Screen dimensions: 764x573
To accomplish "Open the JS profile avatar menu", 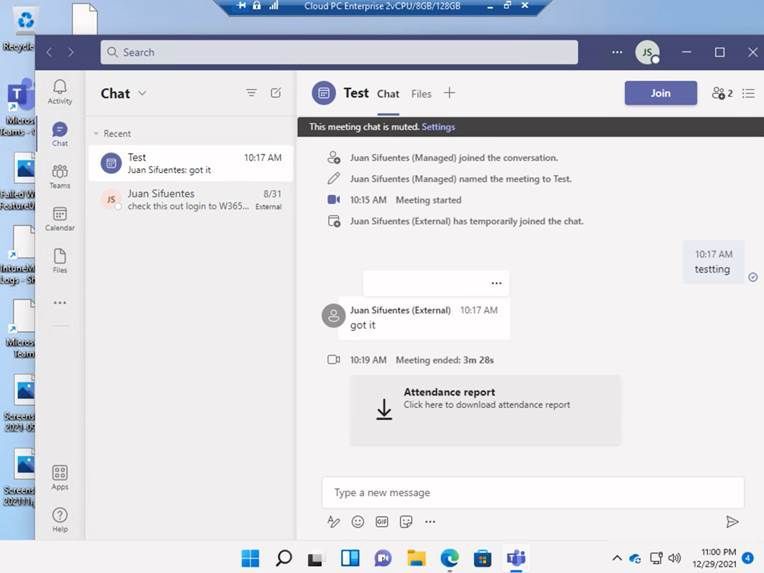I will click(648, 52).
